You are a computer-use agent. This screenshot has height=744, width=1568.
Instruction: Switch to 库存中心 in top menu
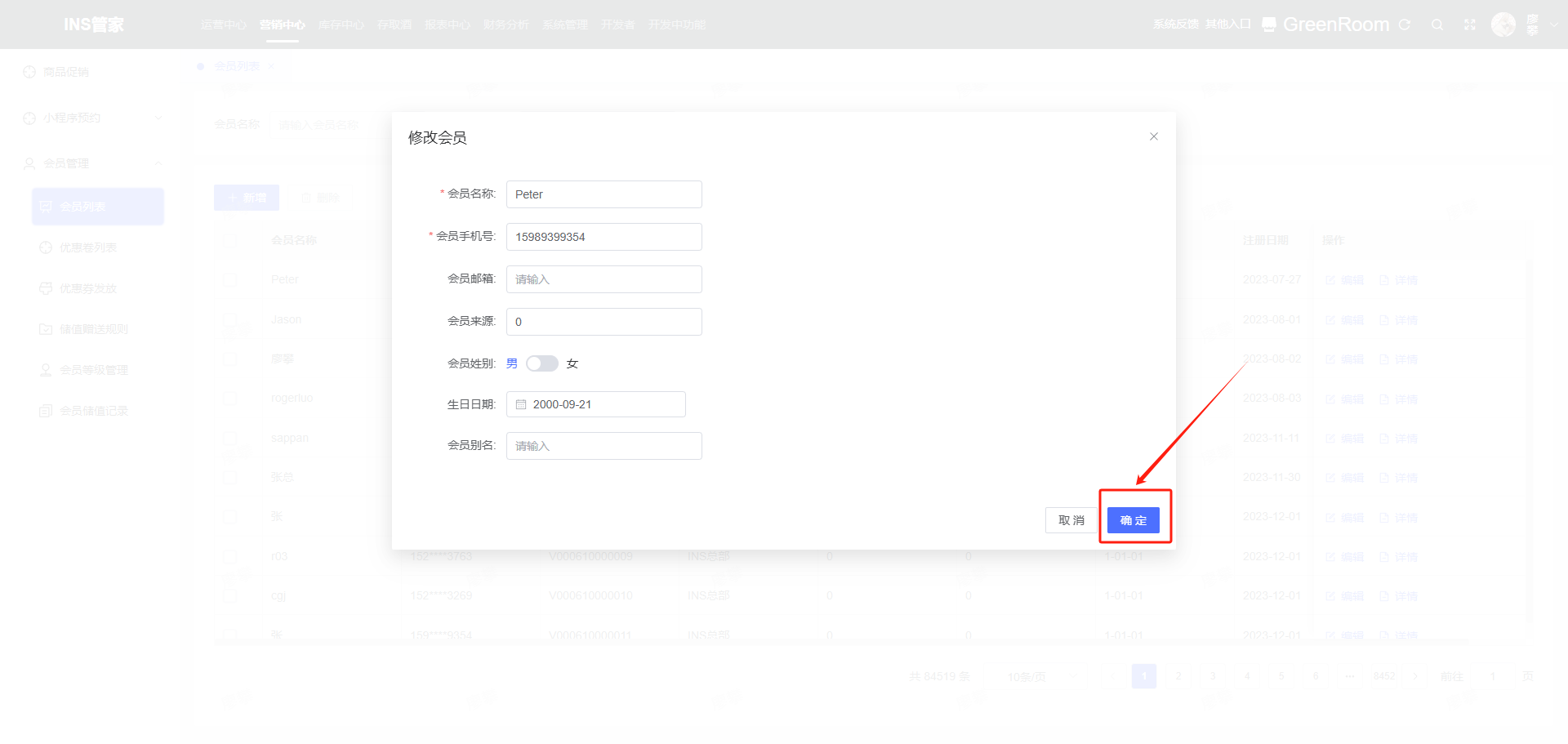[341, 25]
